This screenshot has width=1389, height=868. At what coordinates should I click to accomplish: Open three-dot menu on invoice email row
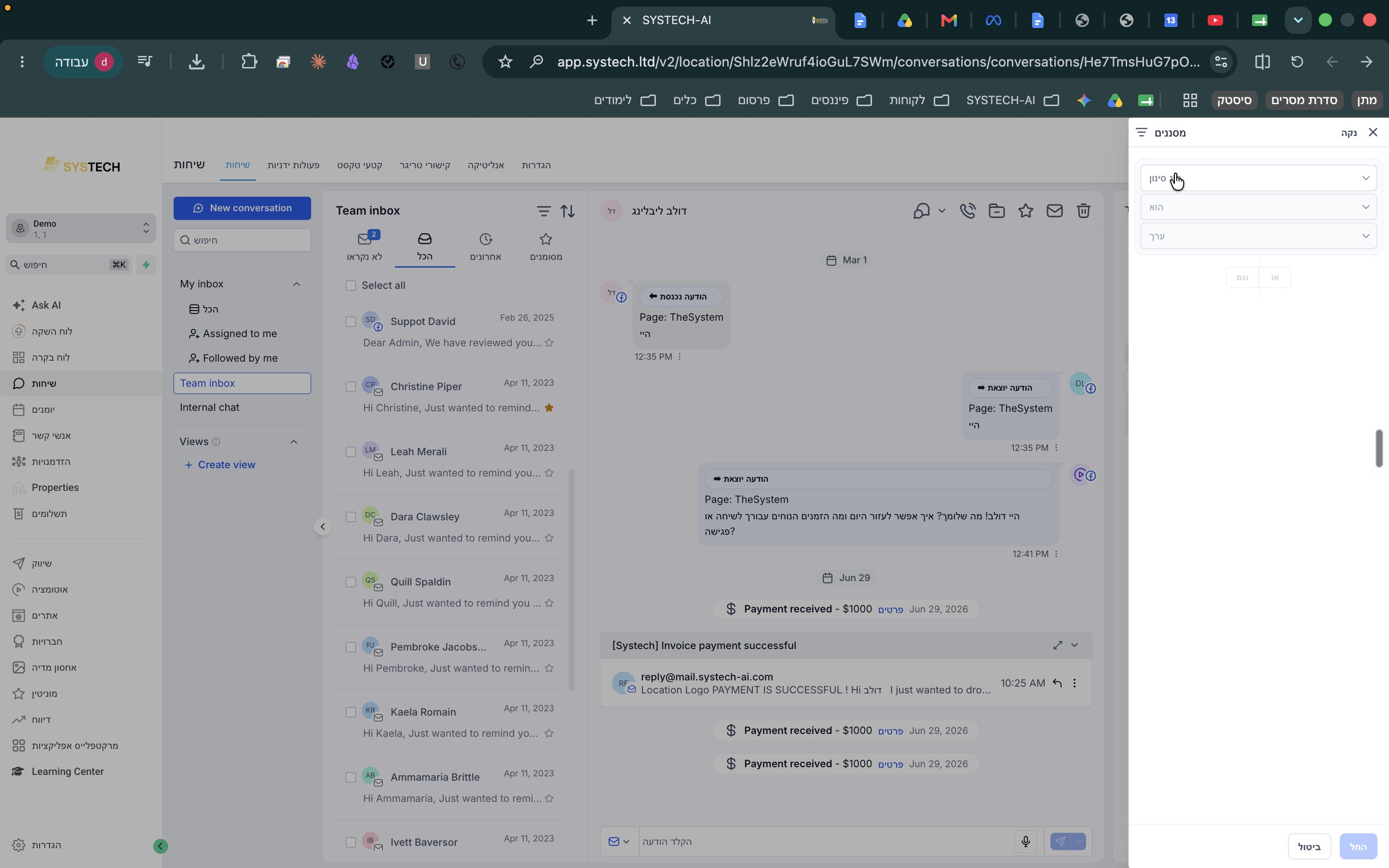coord(1075,683)
